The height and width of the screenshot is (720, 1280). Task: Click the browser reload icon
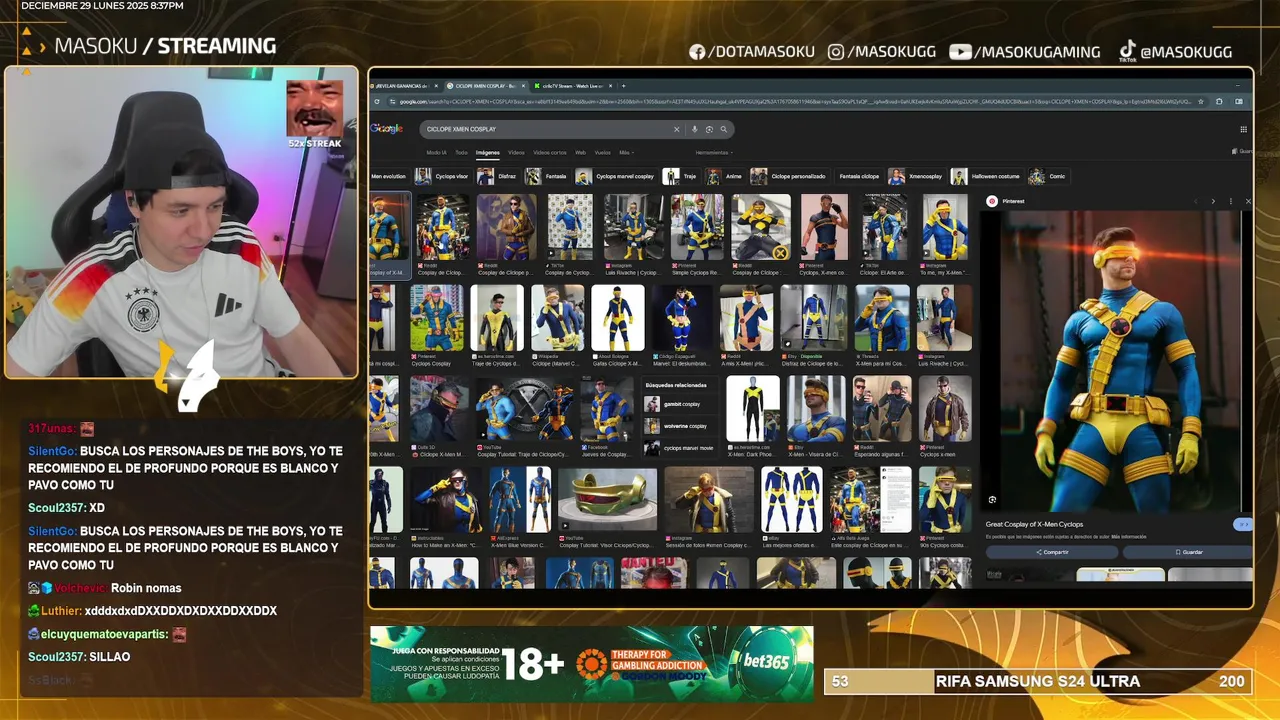coord(377,101)
